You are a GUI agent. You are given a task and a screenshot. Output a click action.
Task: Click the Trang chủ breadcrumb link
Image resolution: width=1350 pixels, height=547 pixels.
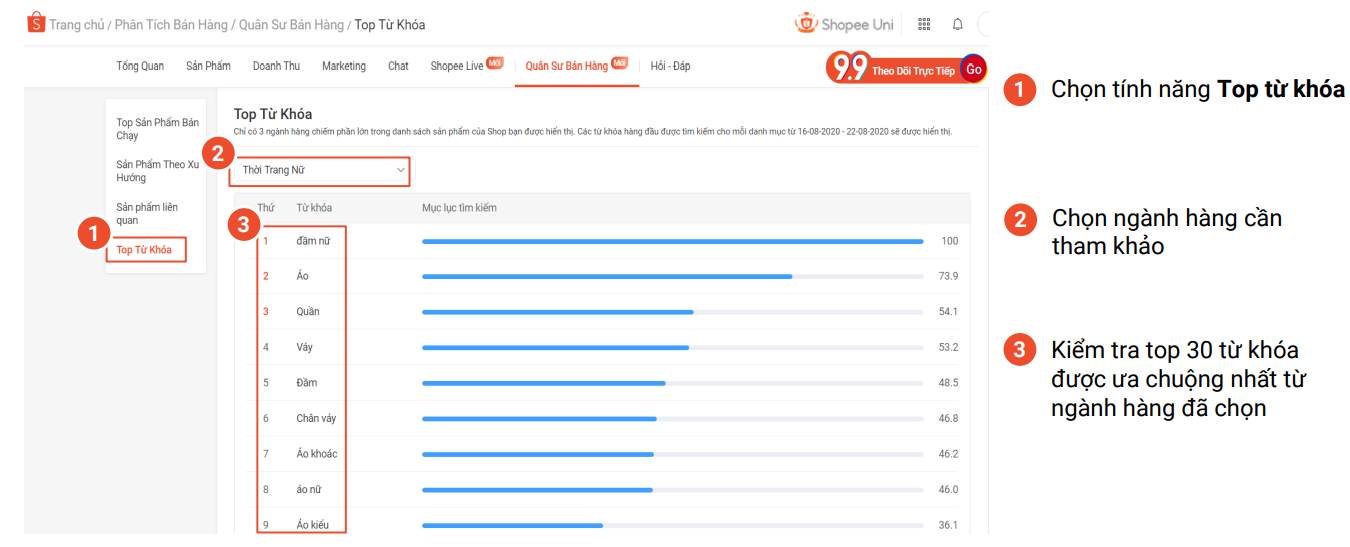click(x=77, y=25)
